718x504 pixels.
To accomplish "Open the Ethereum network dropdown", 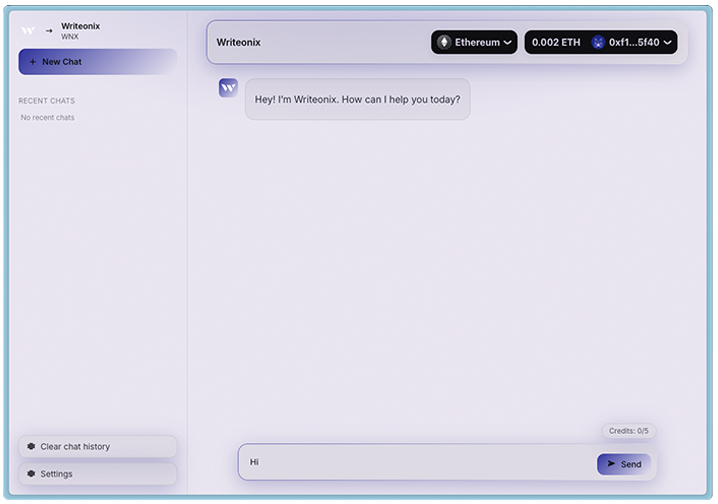I will [475, 42].
